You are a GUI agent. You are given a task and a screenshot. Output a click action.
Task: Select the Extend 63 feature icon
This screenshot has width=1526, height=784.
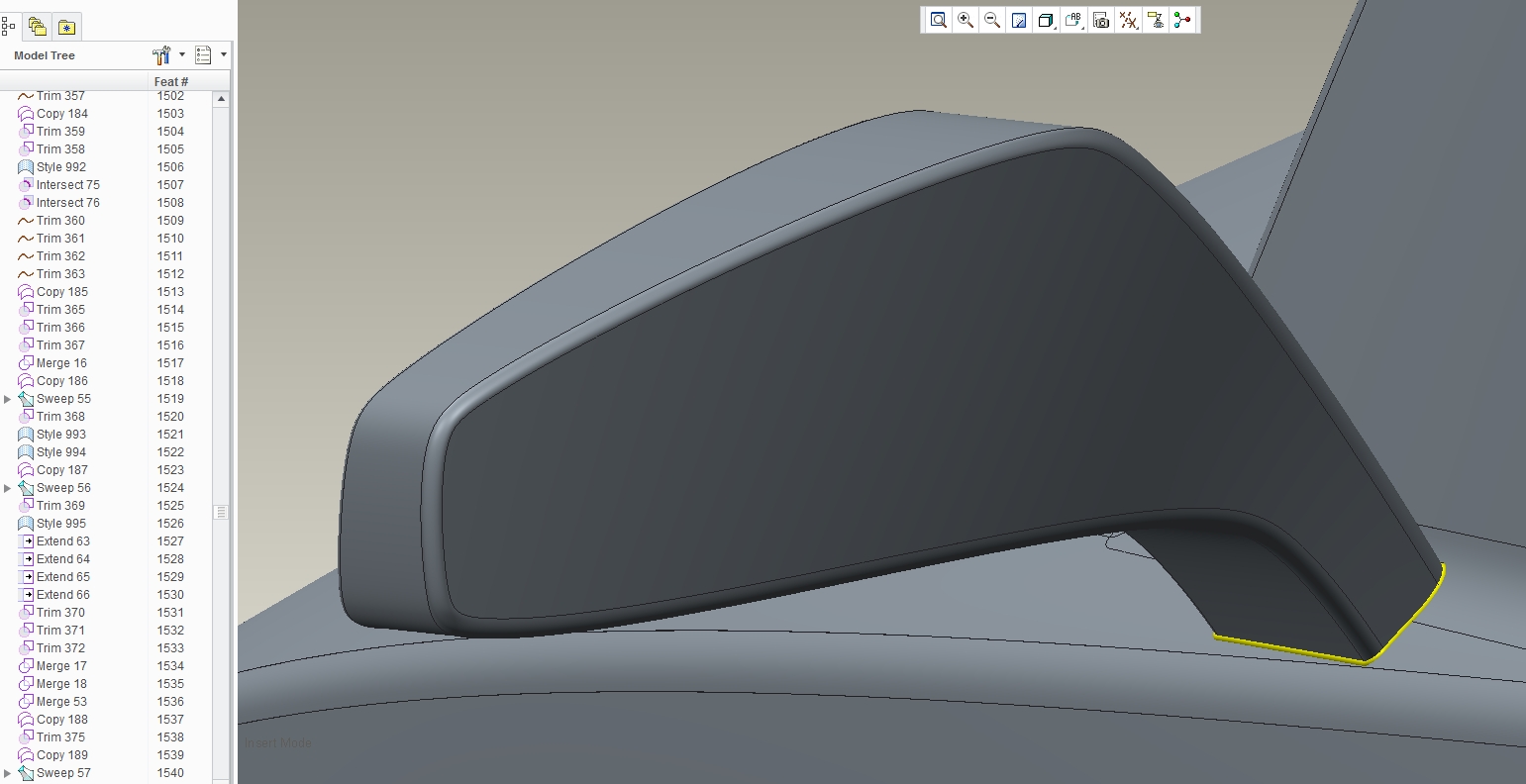26,541
